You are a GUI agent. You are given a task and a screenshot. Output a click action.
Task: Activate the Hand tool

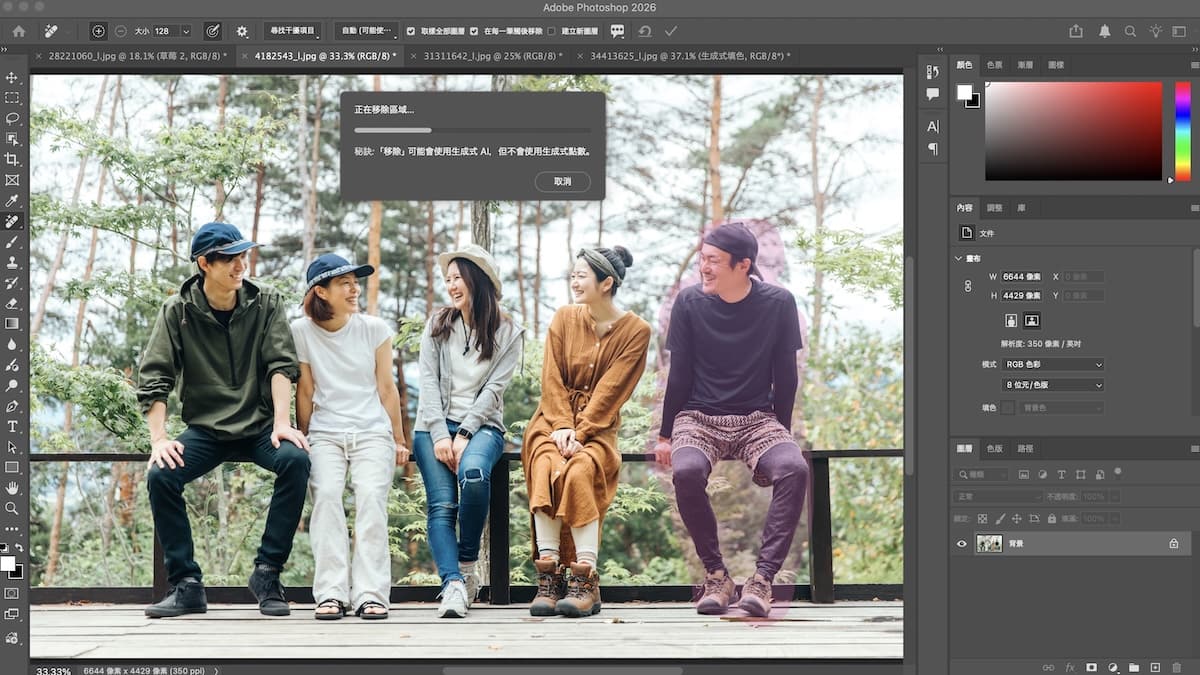12,488
